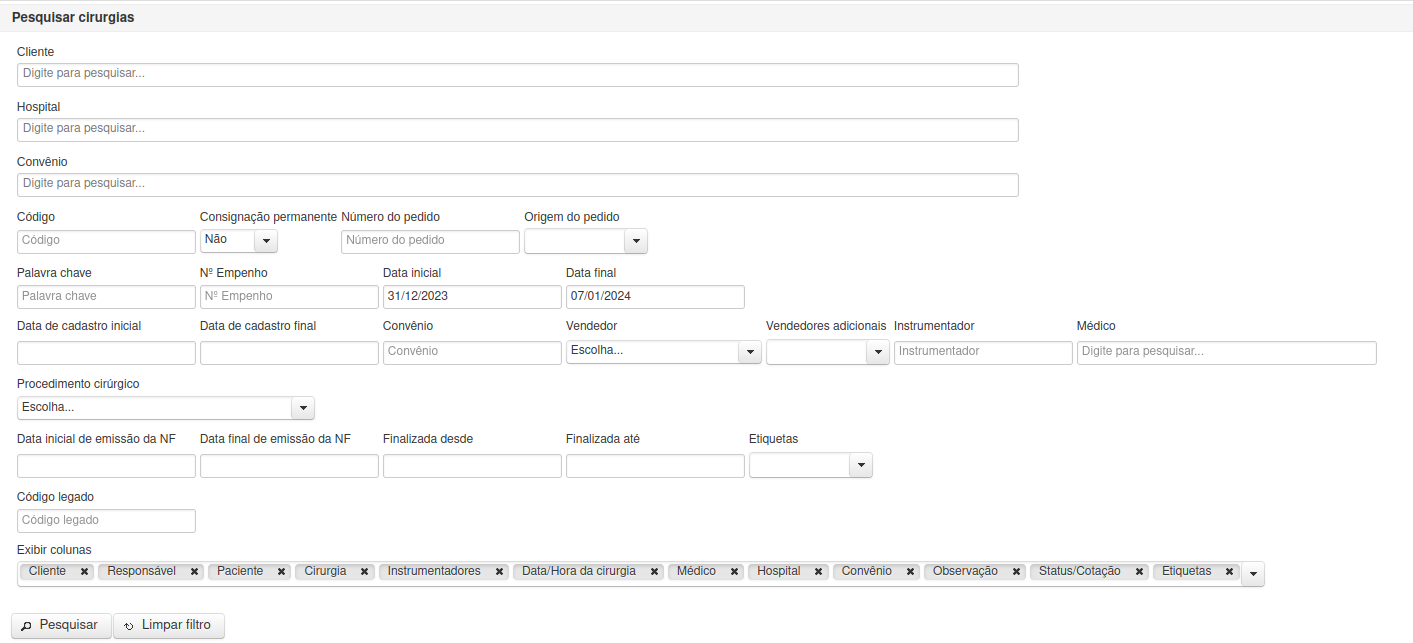
Task: Remove the Status/Cotação column tag
Action: coord(1139,572)
